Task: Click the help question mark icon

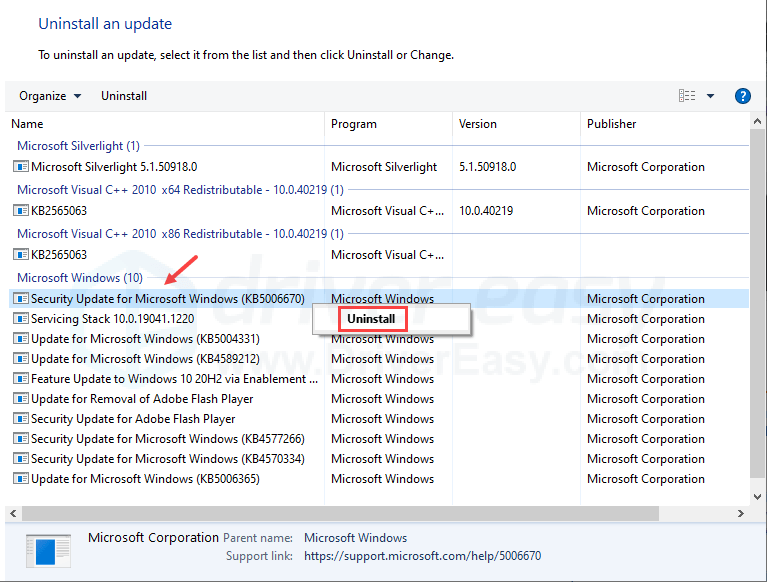Action: [742, 96]
